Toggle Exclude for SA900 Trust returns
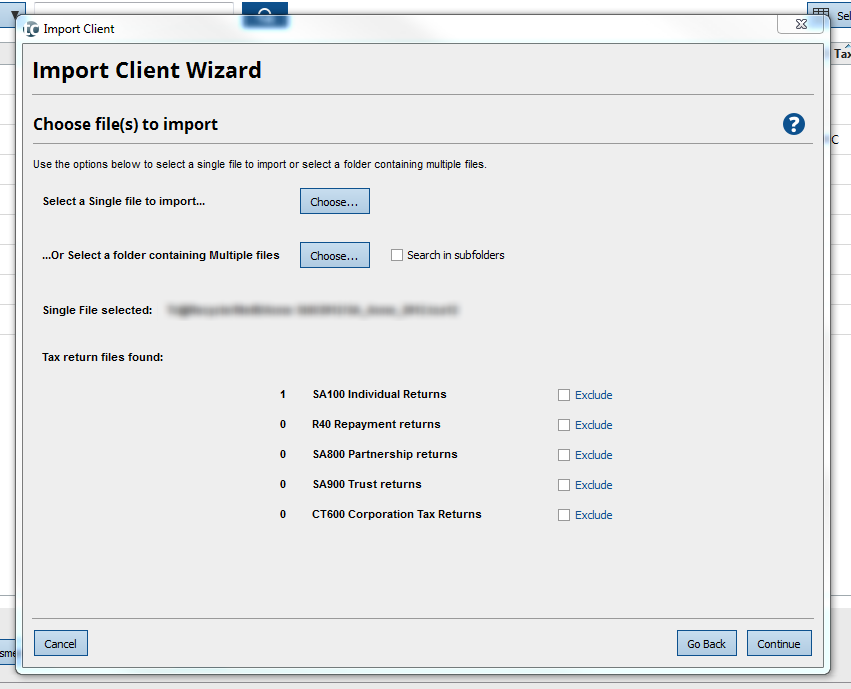Viewport: 851px width, 689px height. coord(564,485)
